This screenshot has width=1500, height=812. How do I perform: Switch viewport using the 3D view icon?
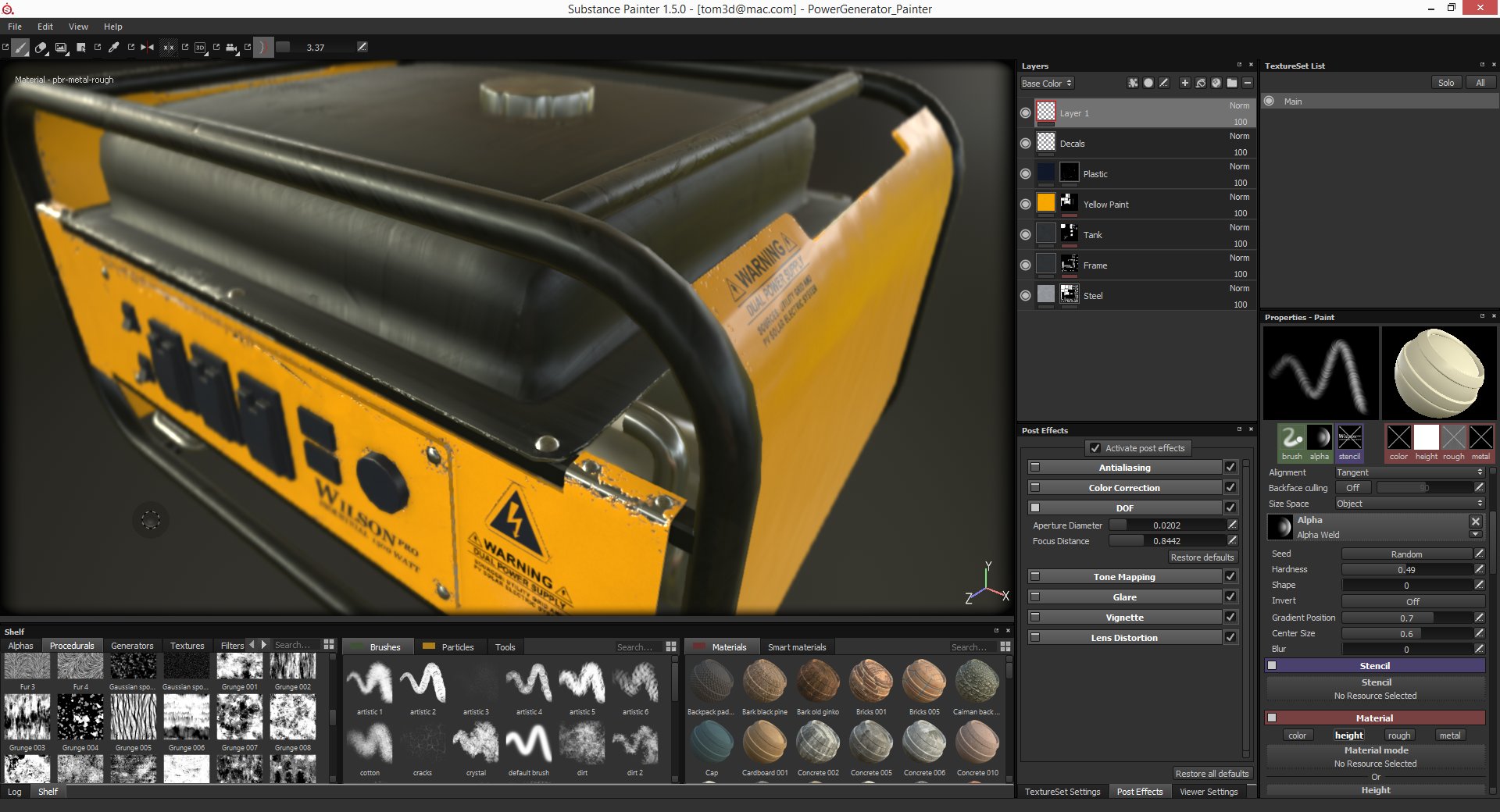click(x=201, y=48)
